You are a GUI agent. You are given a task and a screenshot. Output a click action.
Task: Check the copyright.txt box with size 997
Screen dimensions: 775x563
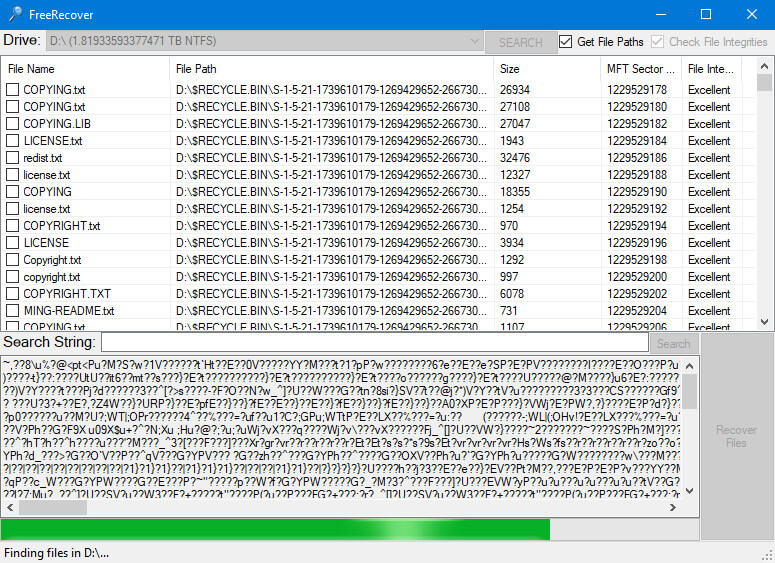coord(12,276)
